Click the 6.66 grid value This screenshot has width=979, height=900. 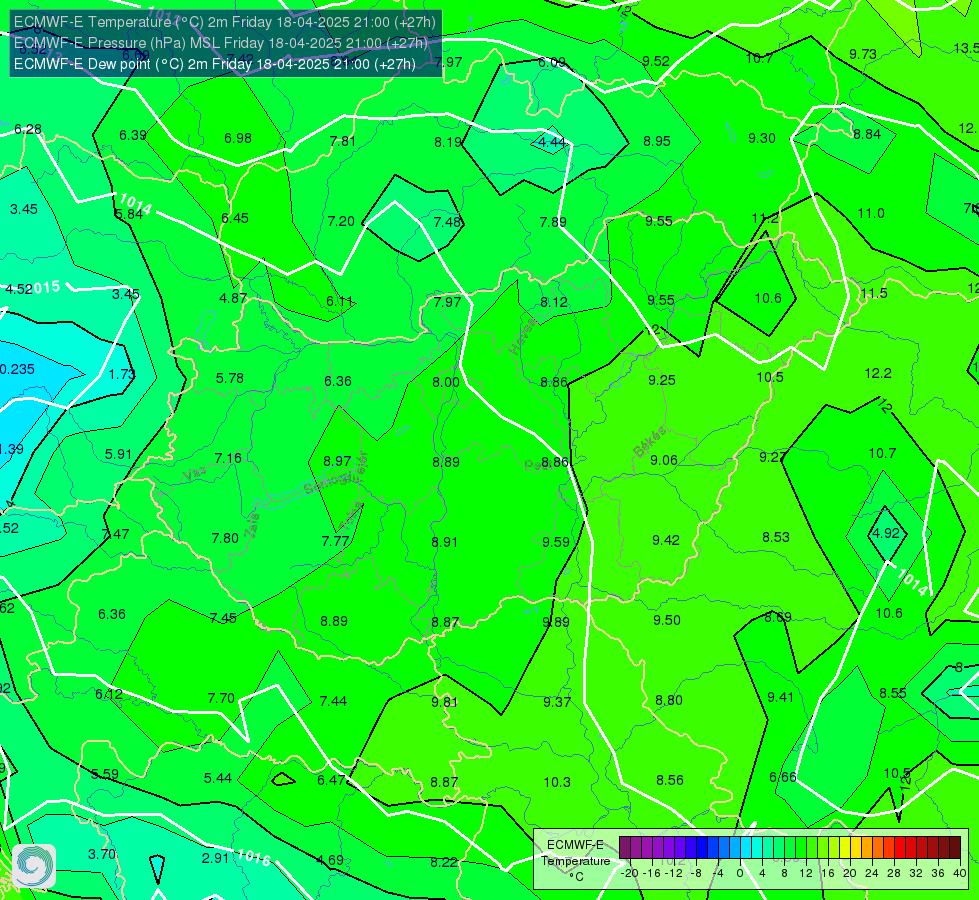(783, 778)
